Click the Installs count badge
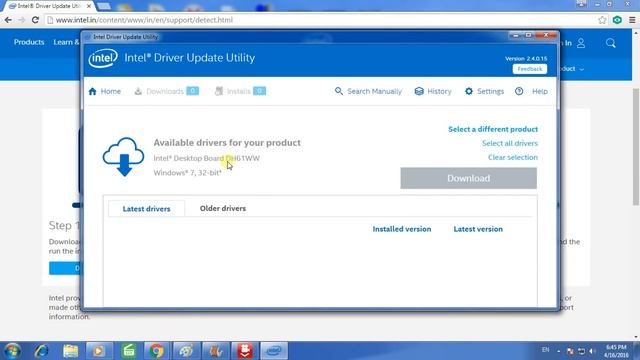The width and height of the screenshot is (640, 360). 259,91
